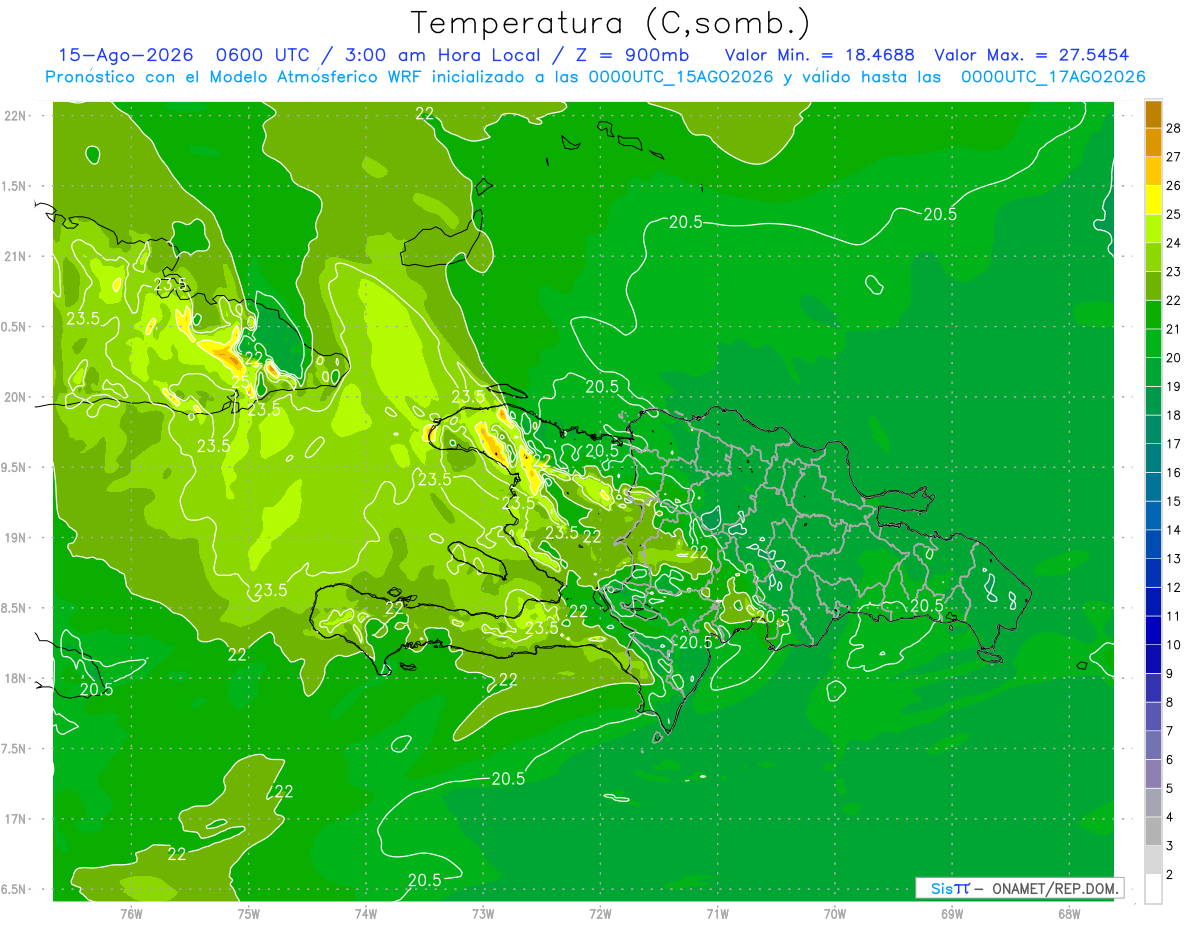Click the '18N' latitude axis label
Image resolution: width=1200 pixels, height=927 pixels.
click(17, 678)
